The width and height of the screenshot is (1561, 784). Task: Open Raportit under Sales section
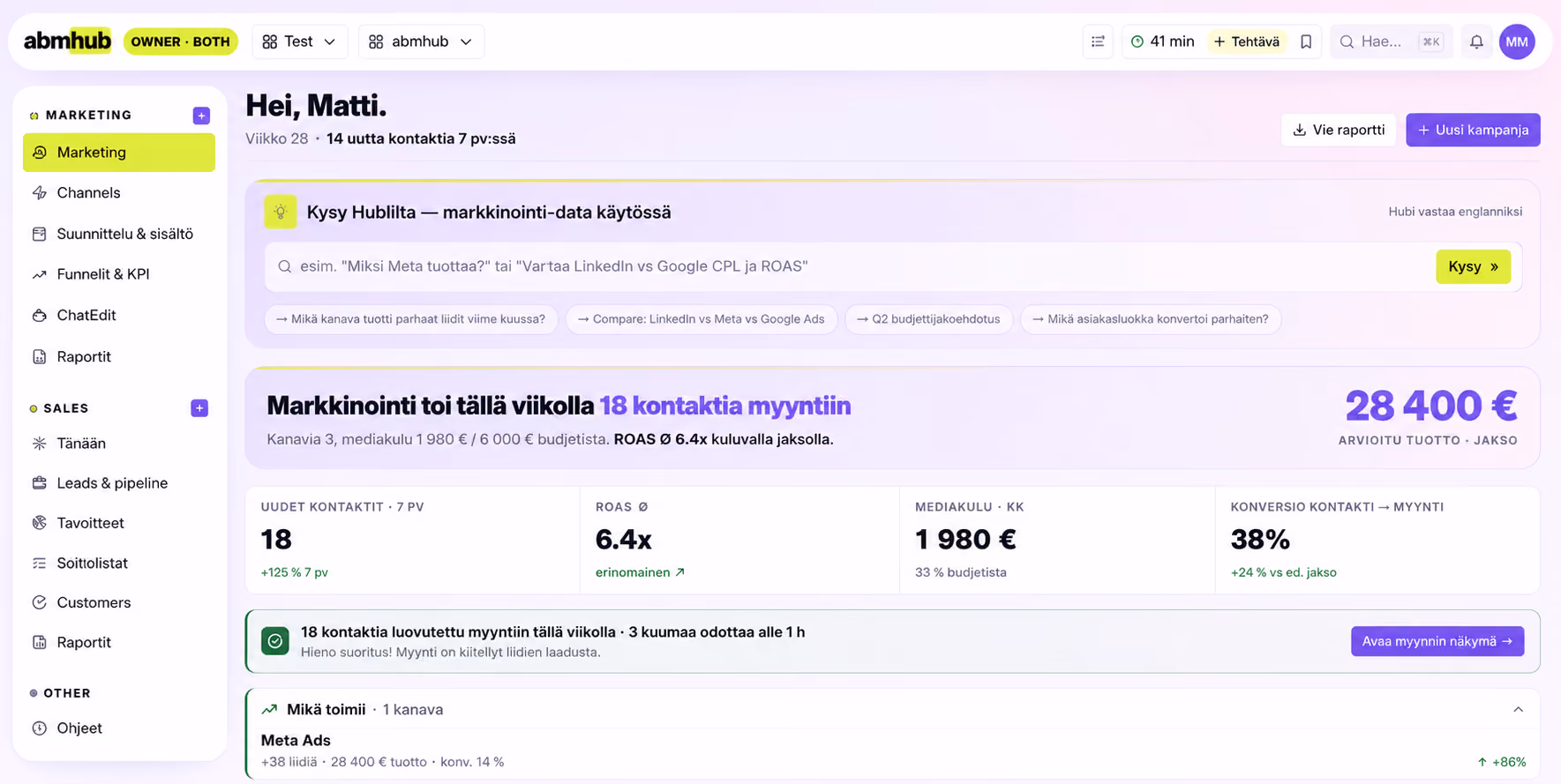(x=119, y=642)
